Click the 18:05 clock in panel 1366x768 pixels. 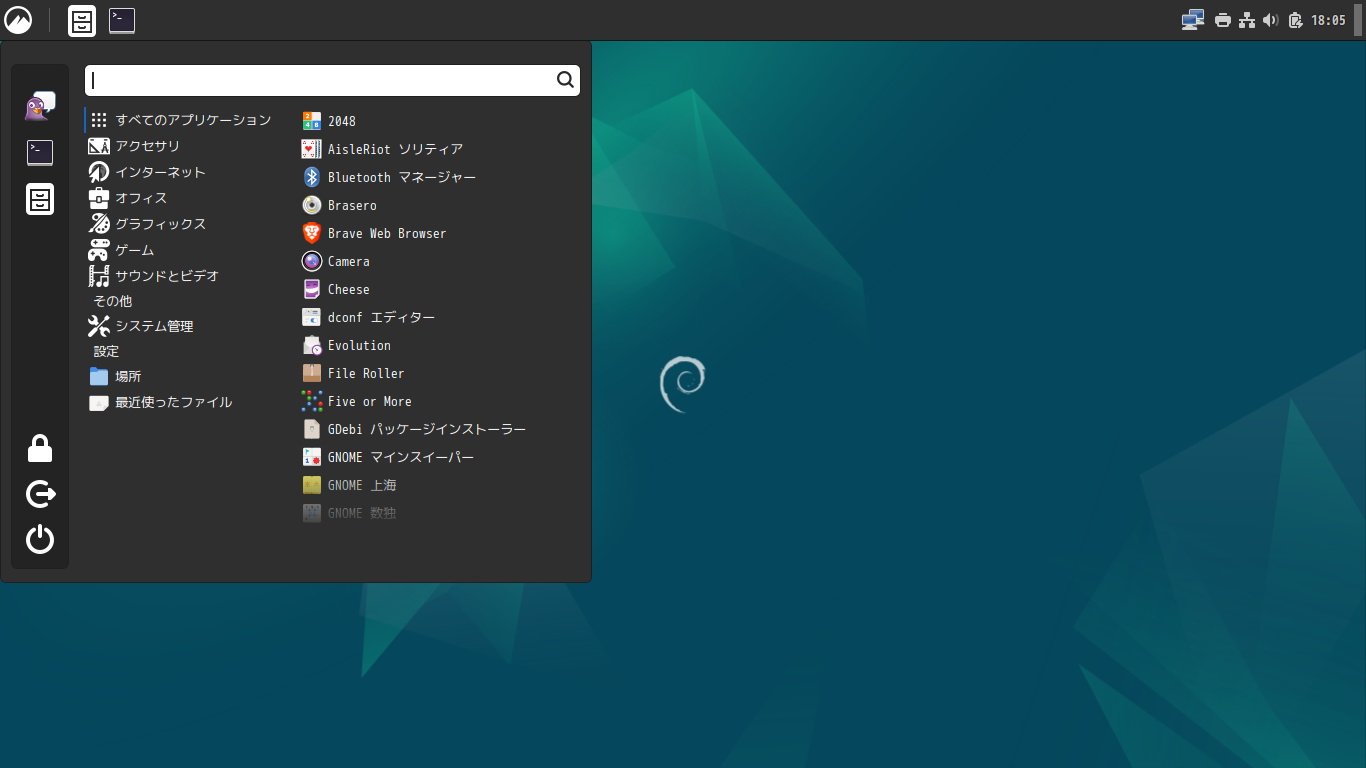pos(1328,20)
